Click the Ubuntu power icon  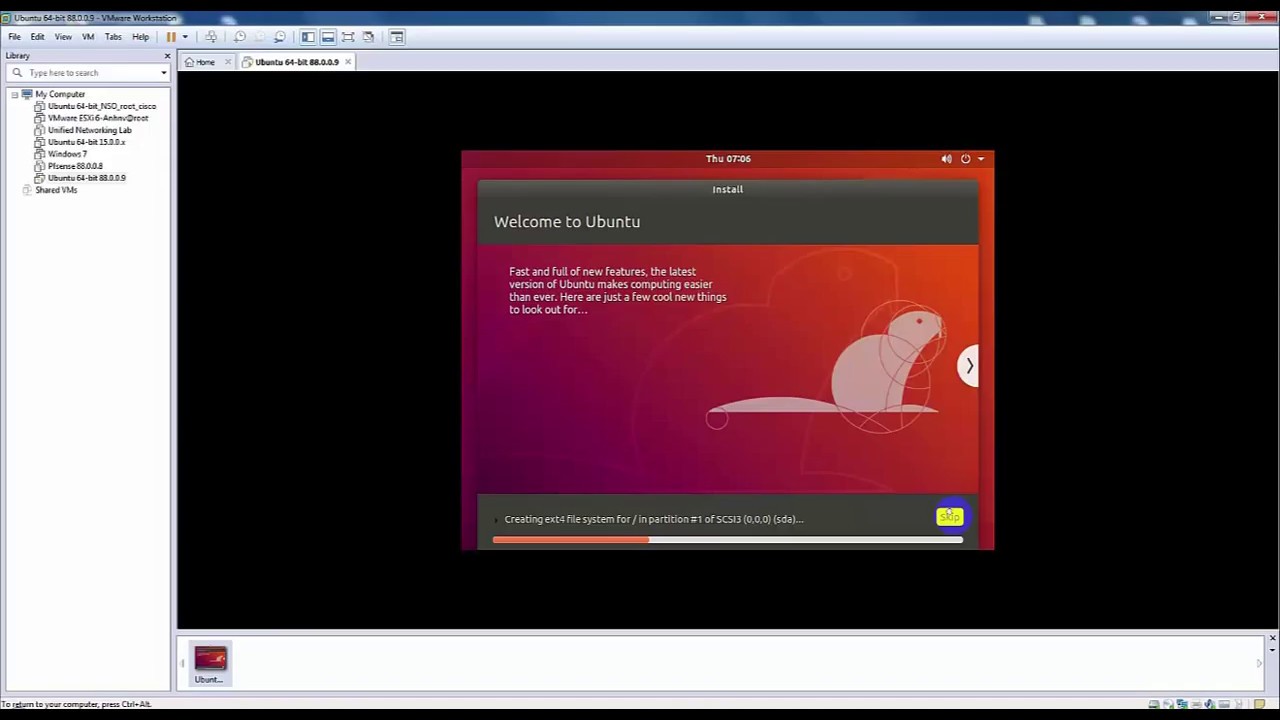(965, 159)
